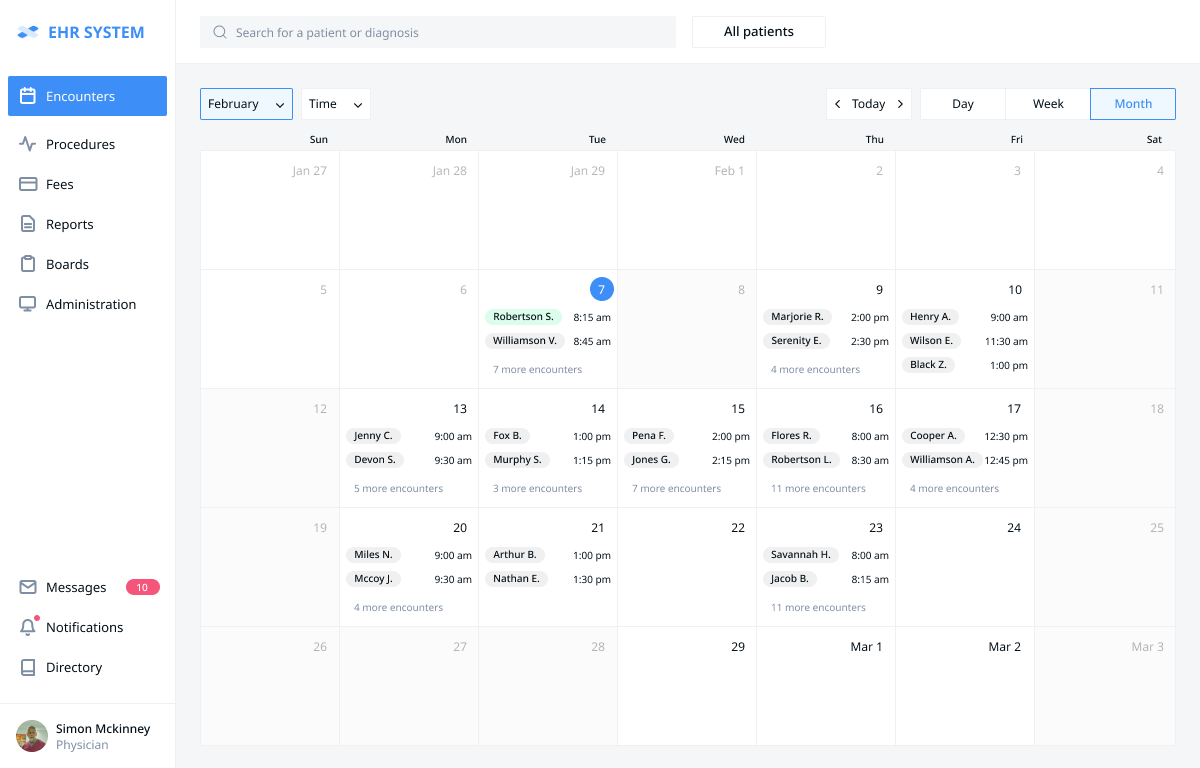
Task: Open the Directory menu label
Action: click(74, 667)
